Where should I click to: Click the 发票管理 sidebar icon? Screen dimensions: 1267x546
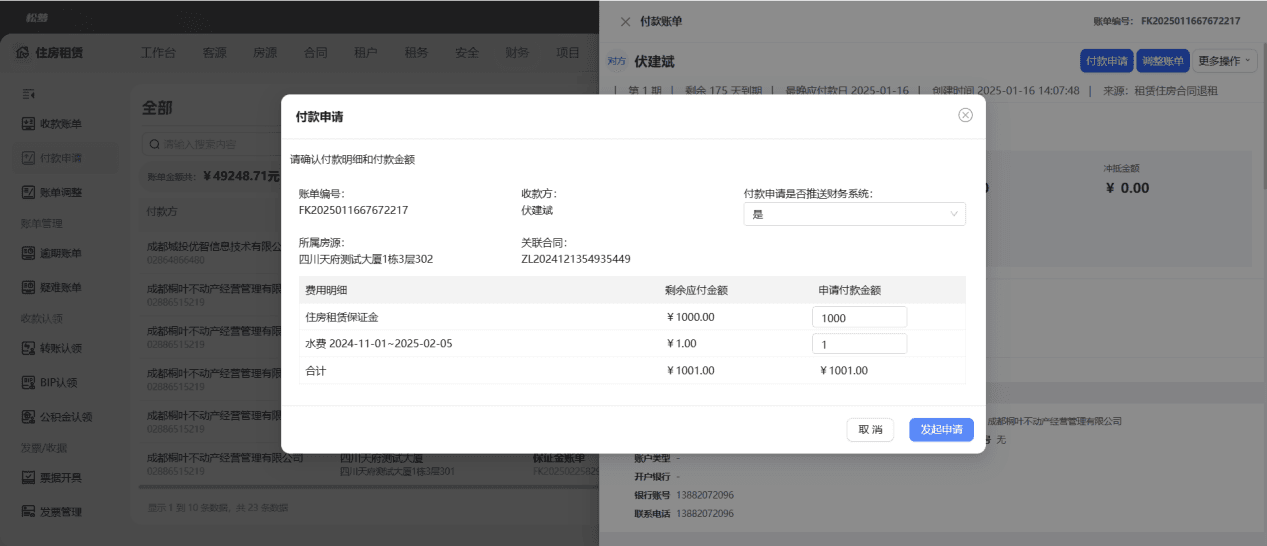tap(29, 511)
